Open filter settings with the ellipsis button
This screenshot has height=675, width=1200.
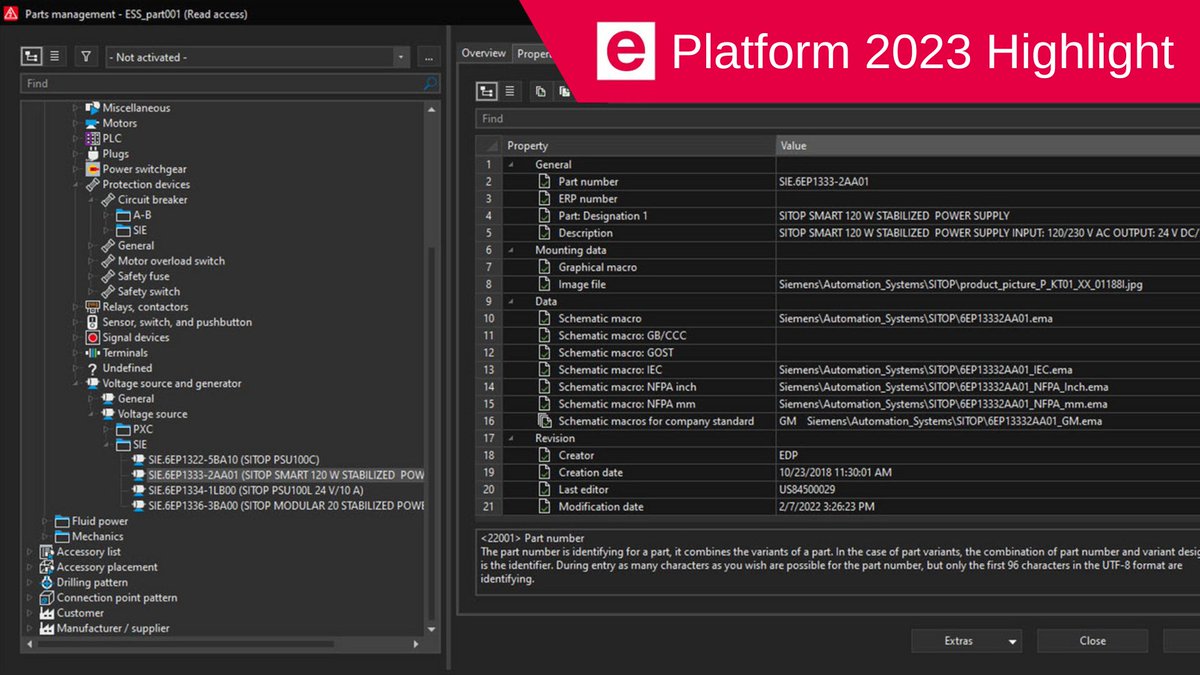(428, 57)
